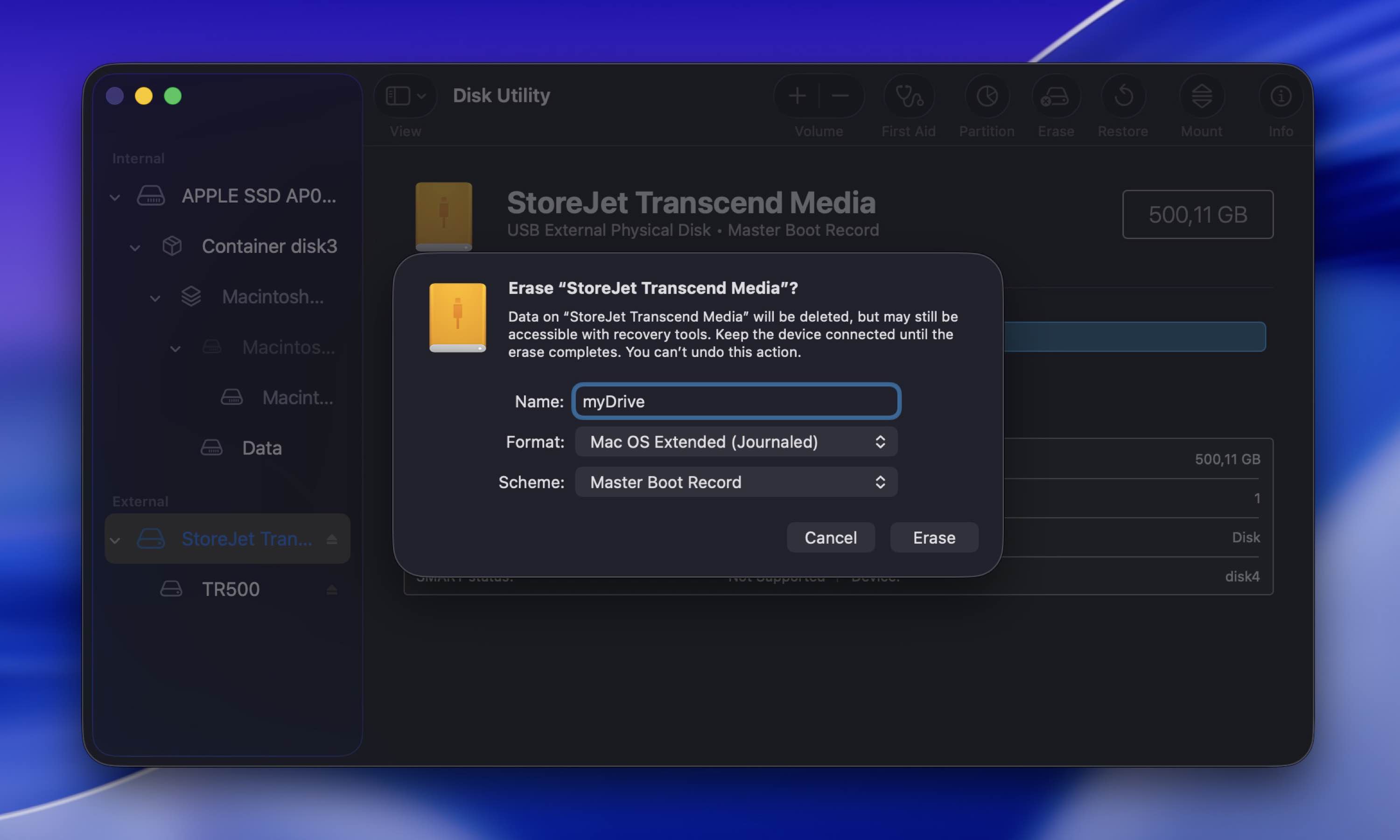Remove a volume with the minus icon

[840, 96]
